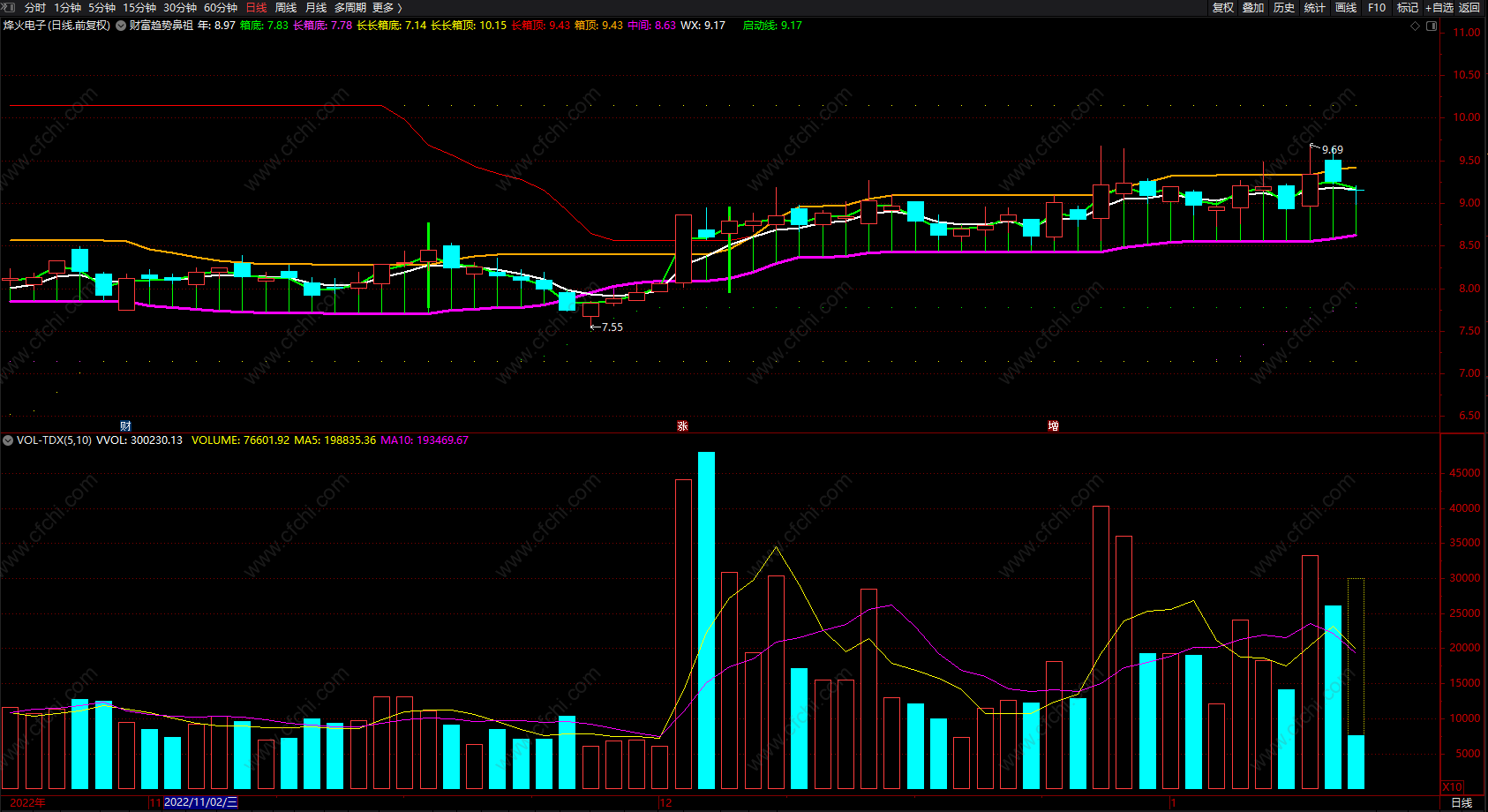The width and height of the screenshot is (1488, 812).
Task: Open the VOL-TDX indicator dropdown arrow
Action: 8,440
